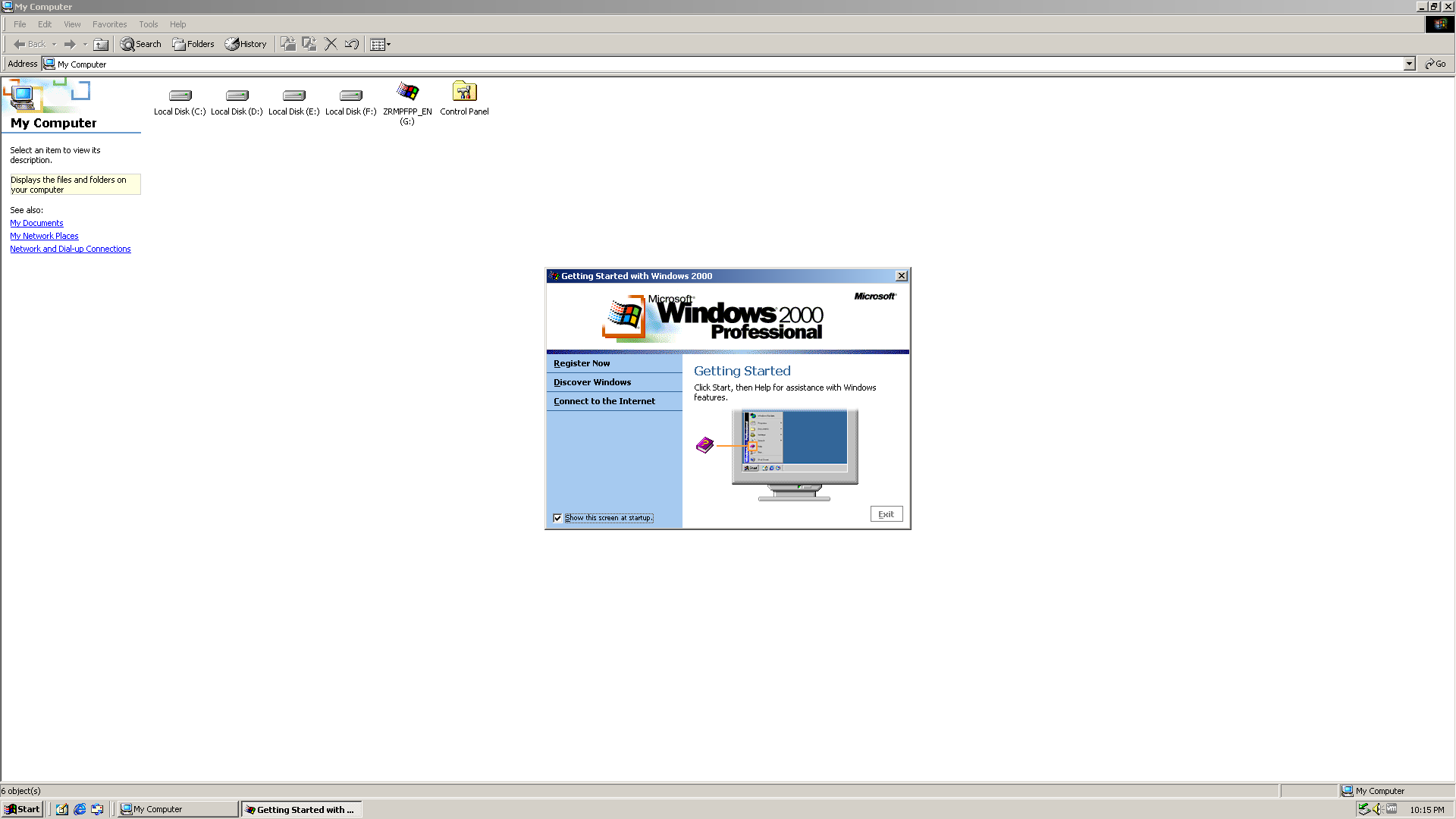Screen dimensions: 1456x819
Task: Click the Delete X toolbar icon
Action: (331, 44)
